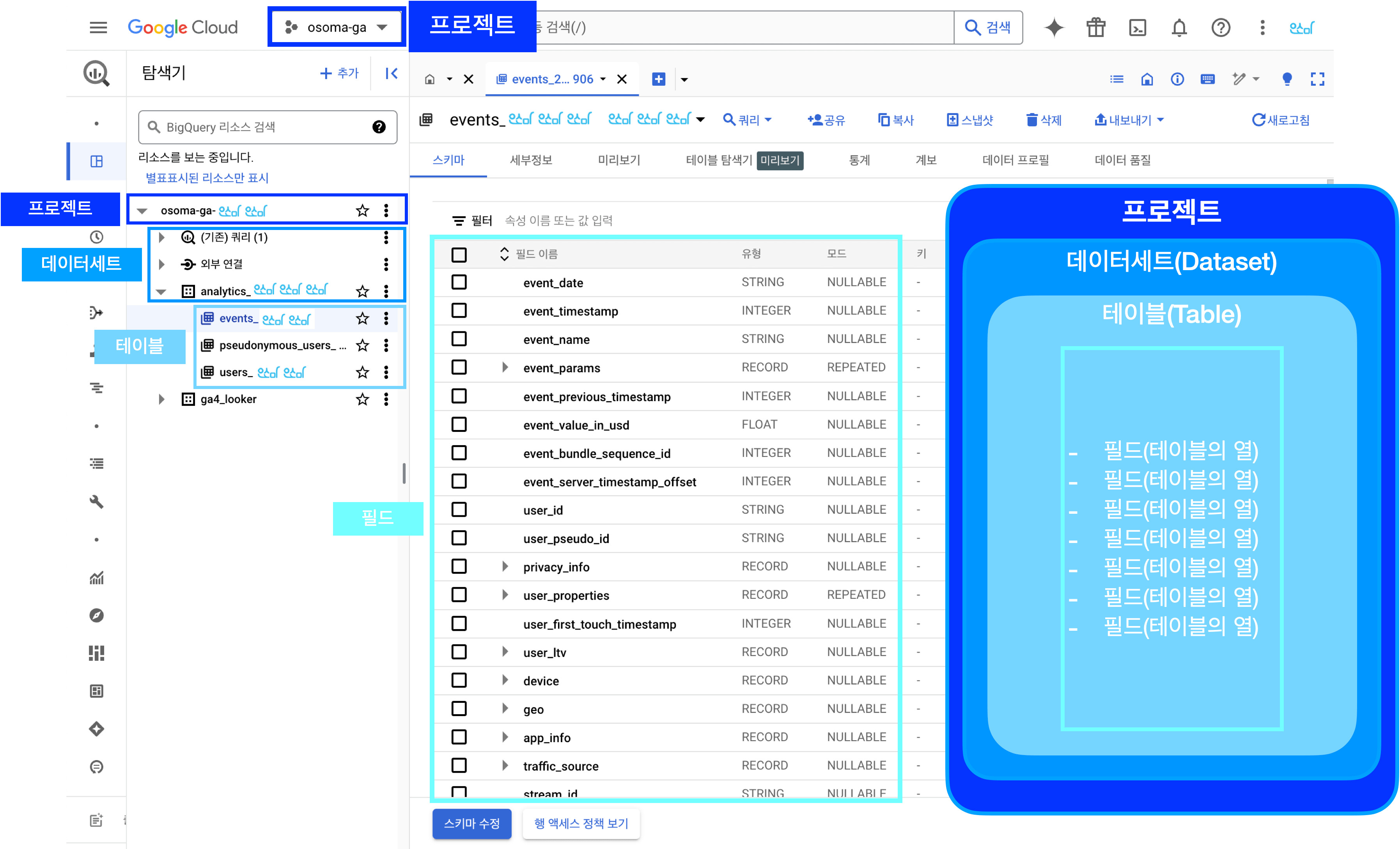Open help question mark icon
This screenshot has width=1400, height=849.
point(1221,27)
